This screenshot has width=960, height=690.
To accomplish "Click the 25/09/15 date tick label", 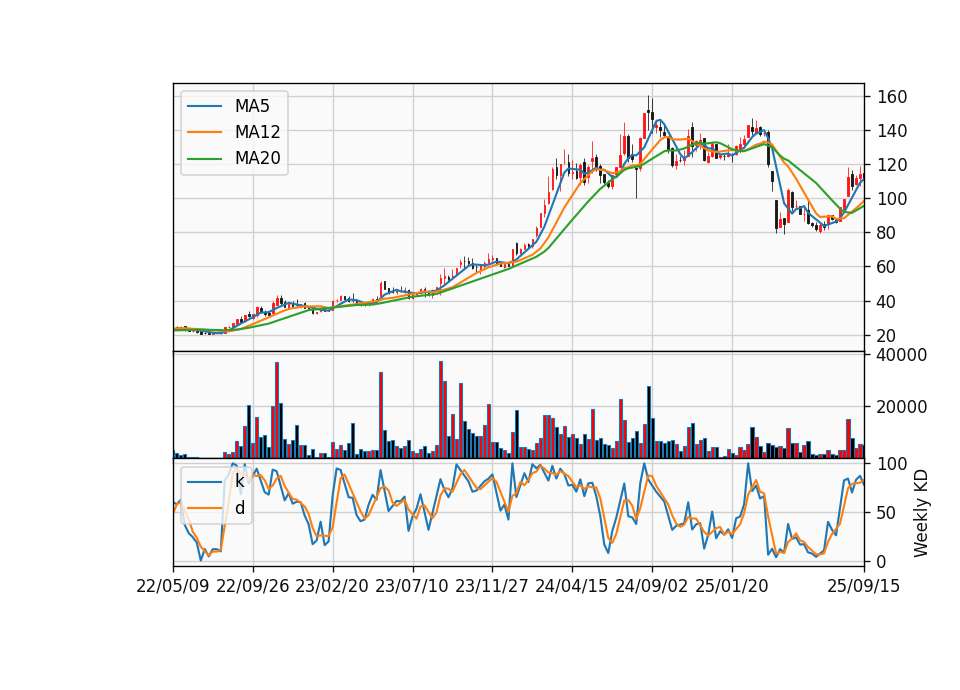I will (x=864, y=587).
